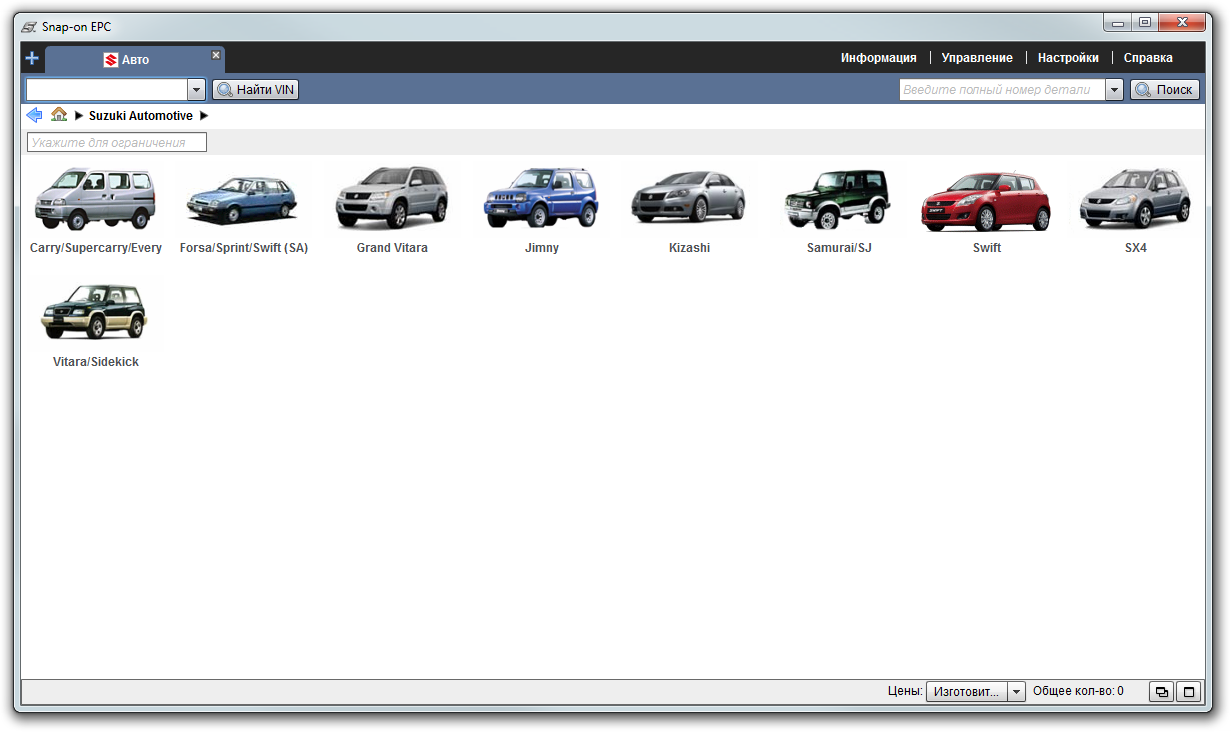
Task: Click the Carry/Supercarry/Every label
Action: [x=96, y=248]
